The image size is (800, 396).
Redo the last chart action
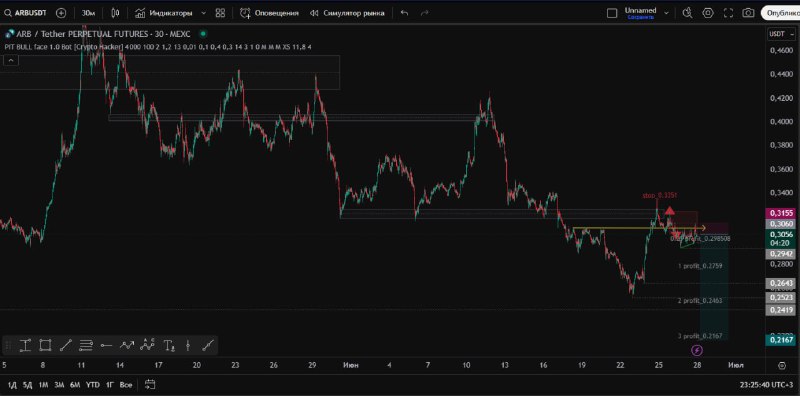[x=424, y=13]
